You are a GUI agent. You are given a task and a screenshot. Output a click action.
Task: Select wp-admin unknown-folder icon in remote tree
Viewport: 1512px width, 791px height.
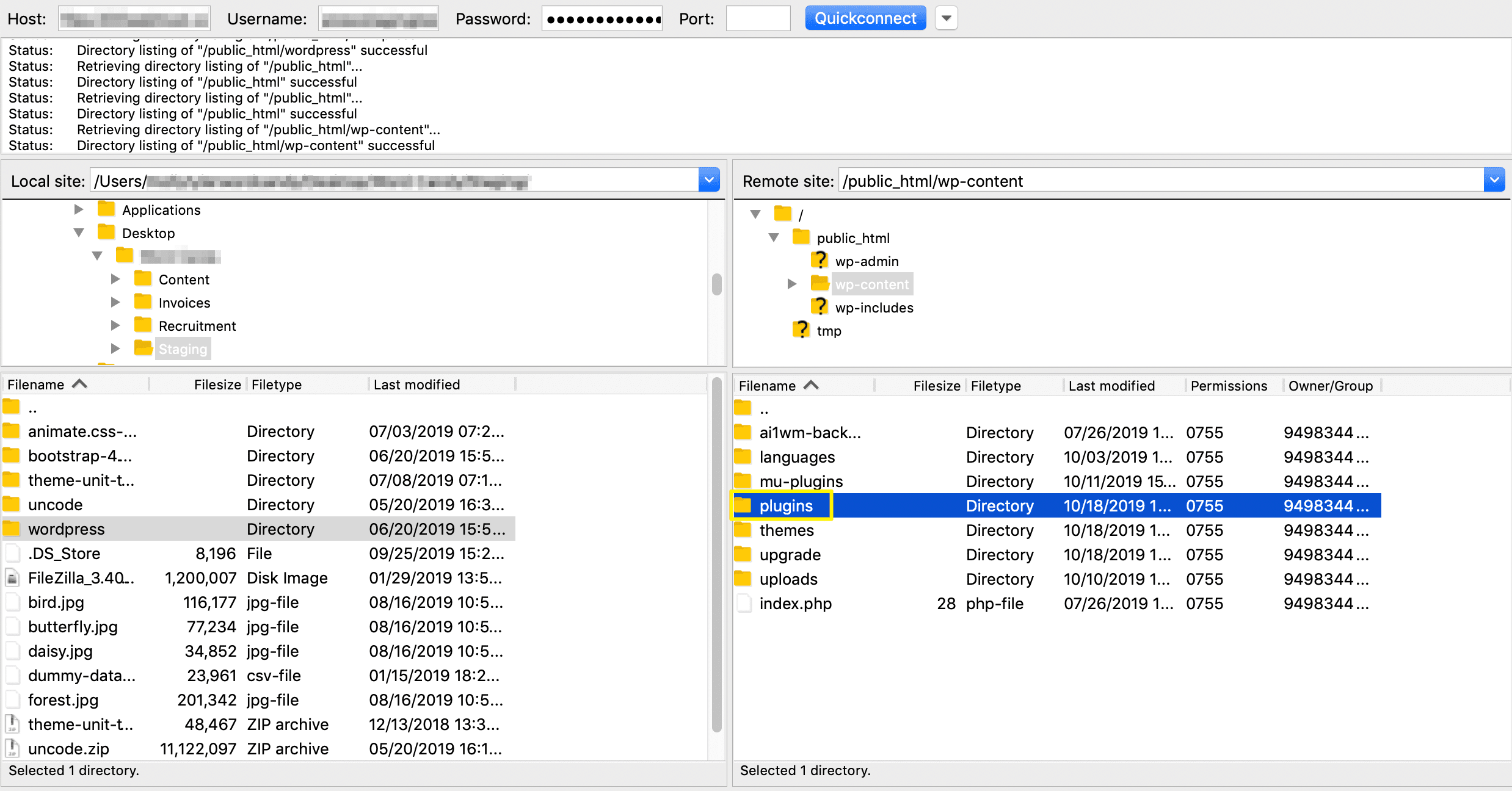[820, 260]
